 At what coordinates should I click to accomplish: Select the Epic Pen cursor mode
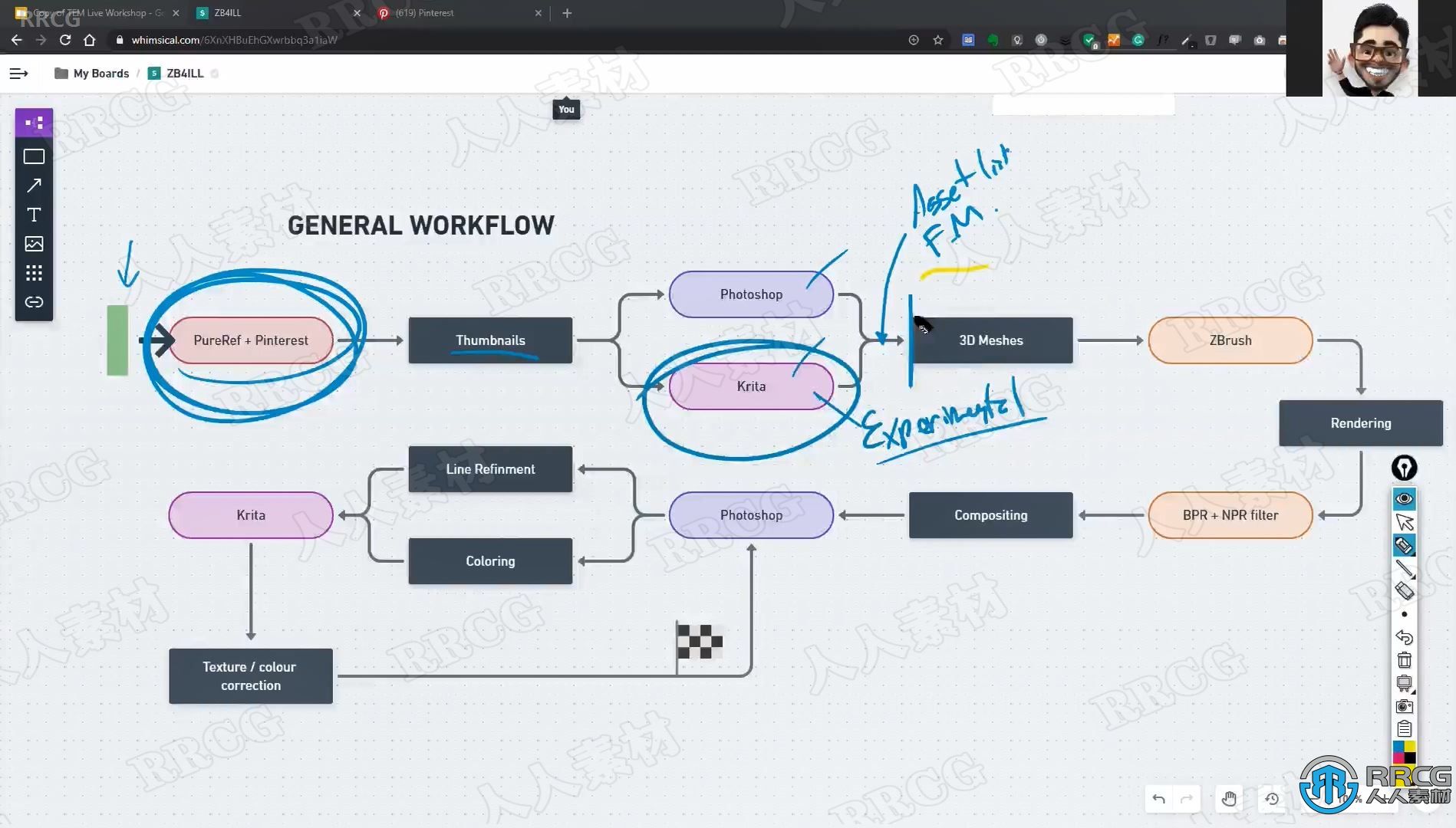1404,522
